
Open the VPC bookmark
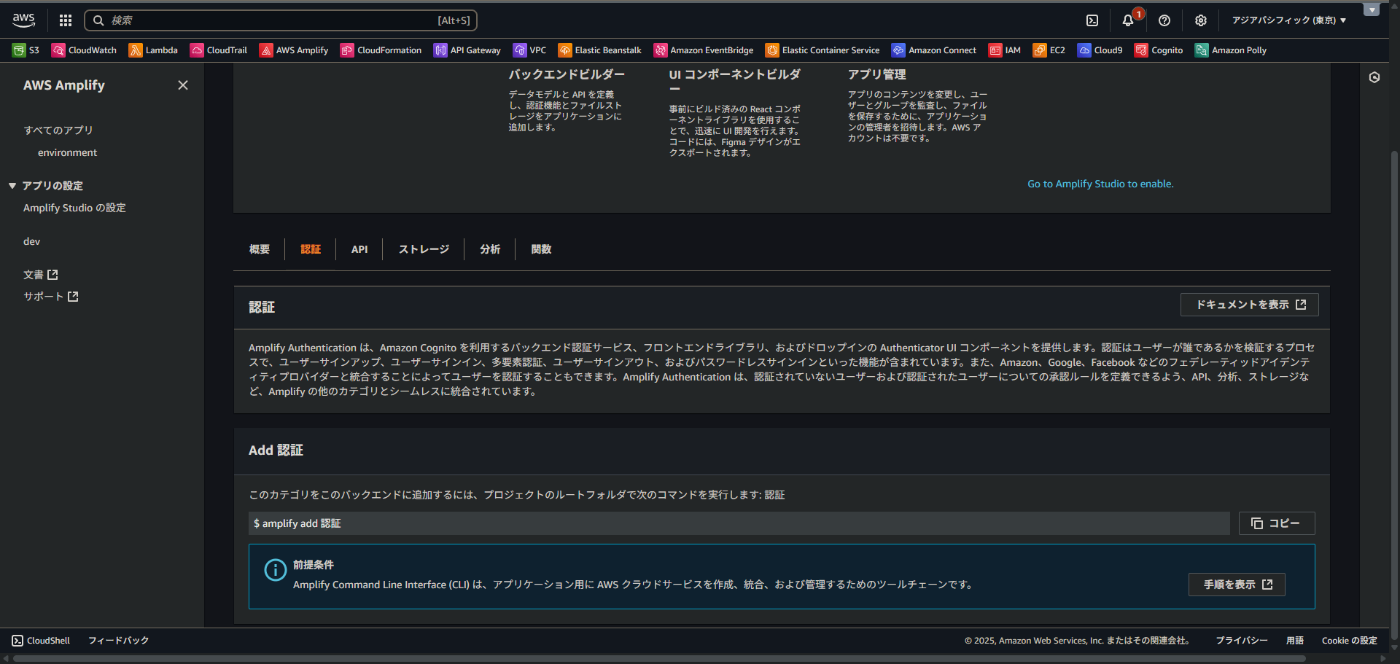click(x=530, y=50)
